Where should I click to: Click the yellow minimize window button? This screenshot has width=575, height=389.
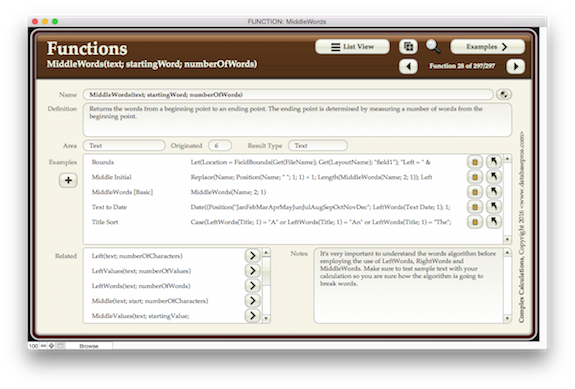[x=45, y=22]
